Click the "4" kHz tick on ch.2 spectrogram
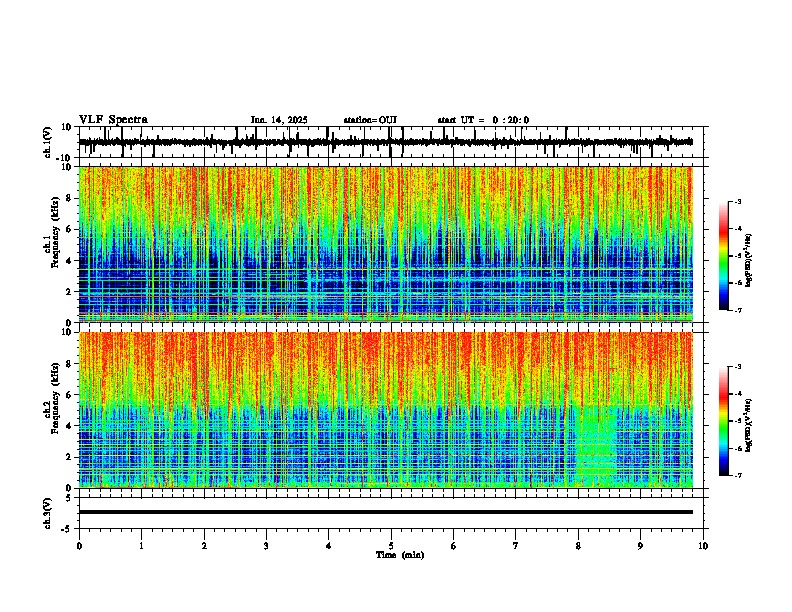The width and height of the screenshot is (792, 612). (x=70, y=426)
